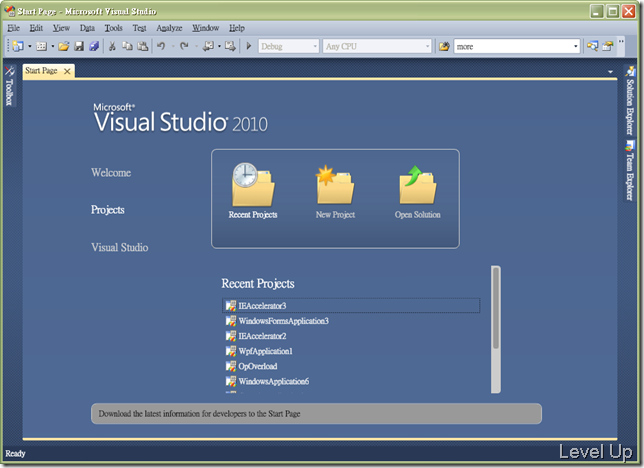
Task: Click the Ready status bar text
Action: [15, 454]
